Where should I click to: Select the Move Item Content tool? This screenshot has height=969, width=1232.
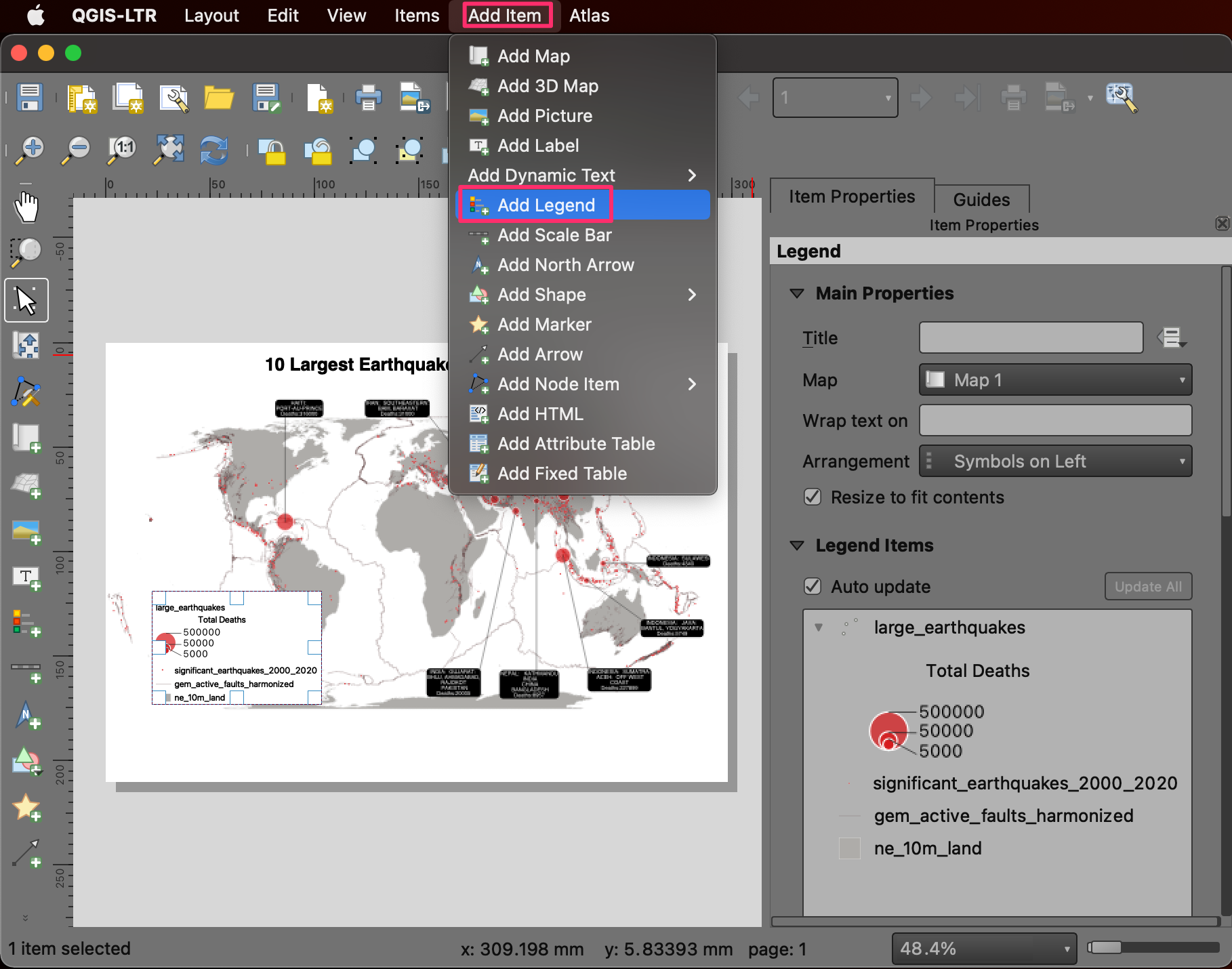coord(26,345)
